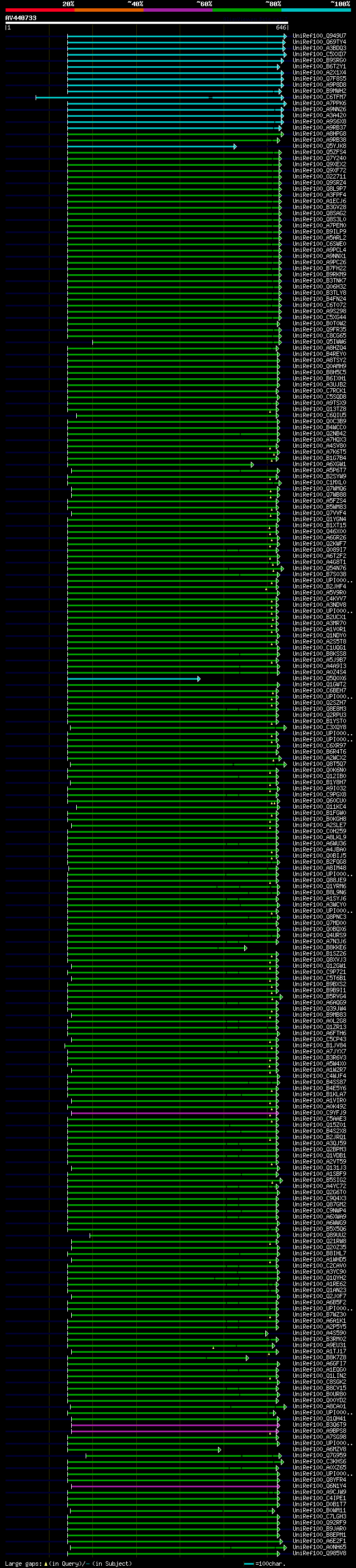
Task: Open hit UniRef100_Q9SRZ4
Action: tap(319, 182)
